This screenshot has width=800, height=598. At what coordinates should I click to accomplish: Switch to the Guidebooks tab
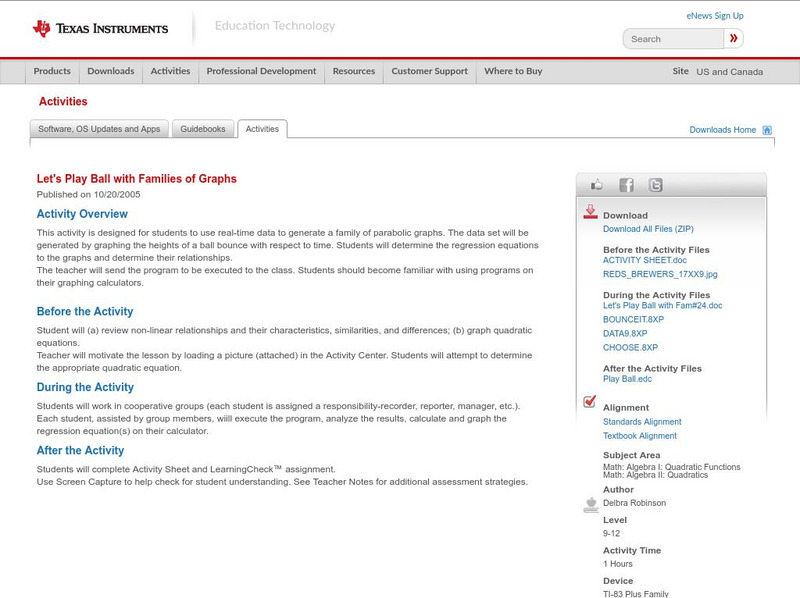click(203, 129)
